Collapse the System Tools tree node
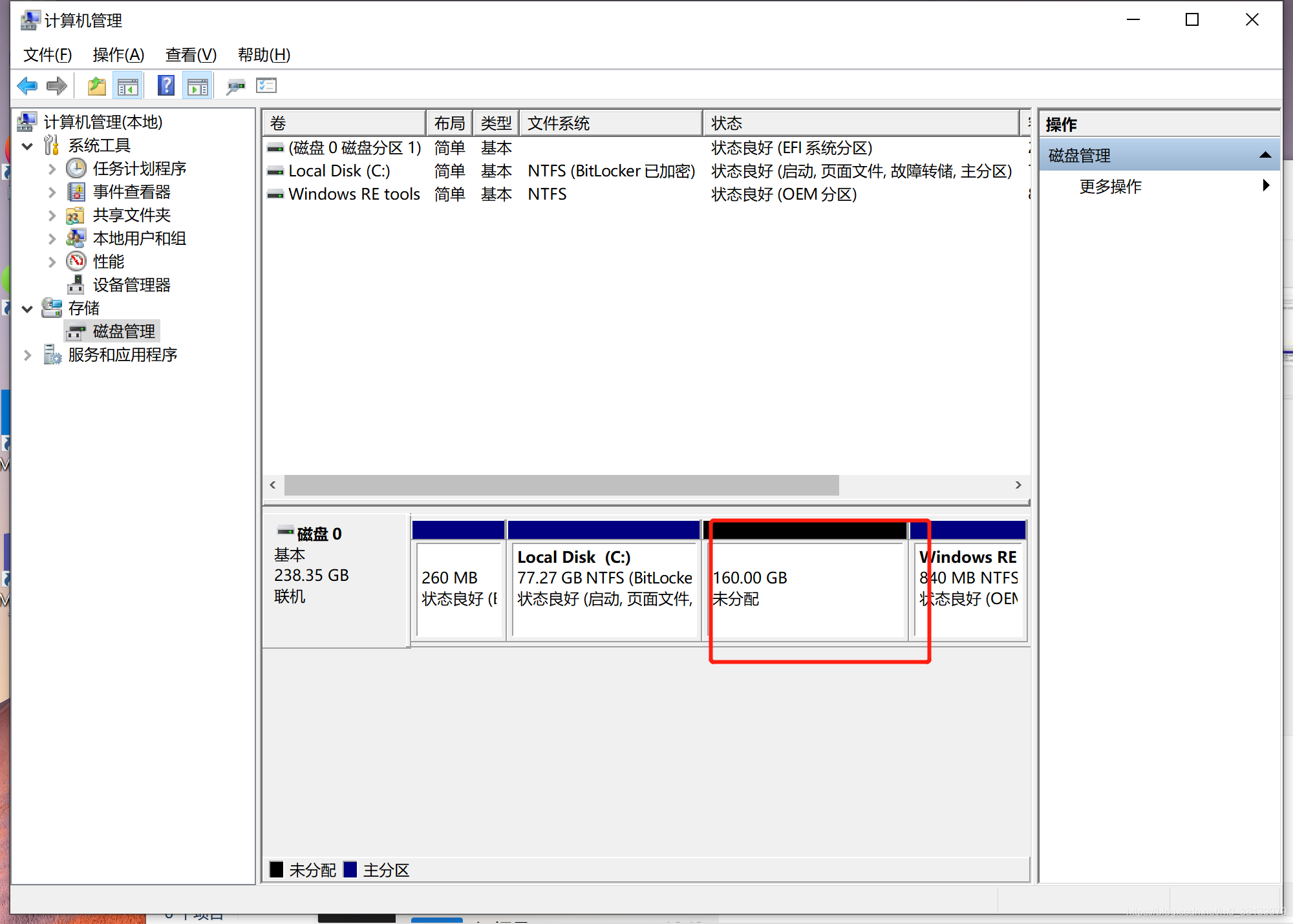The image size is (1293, 924). (28, 146)
